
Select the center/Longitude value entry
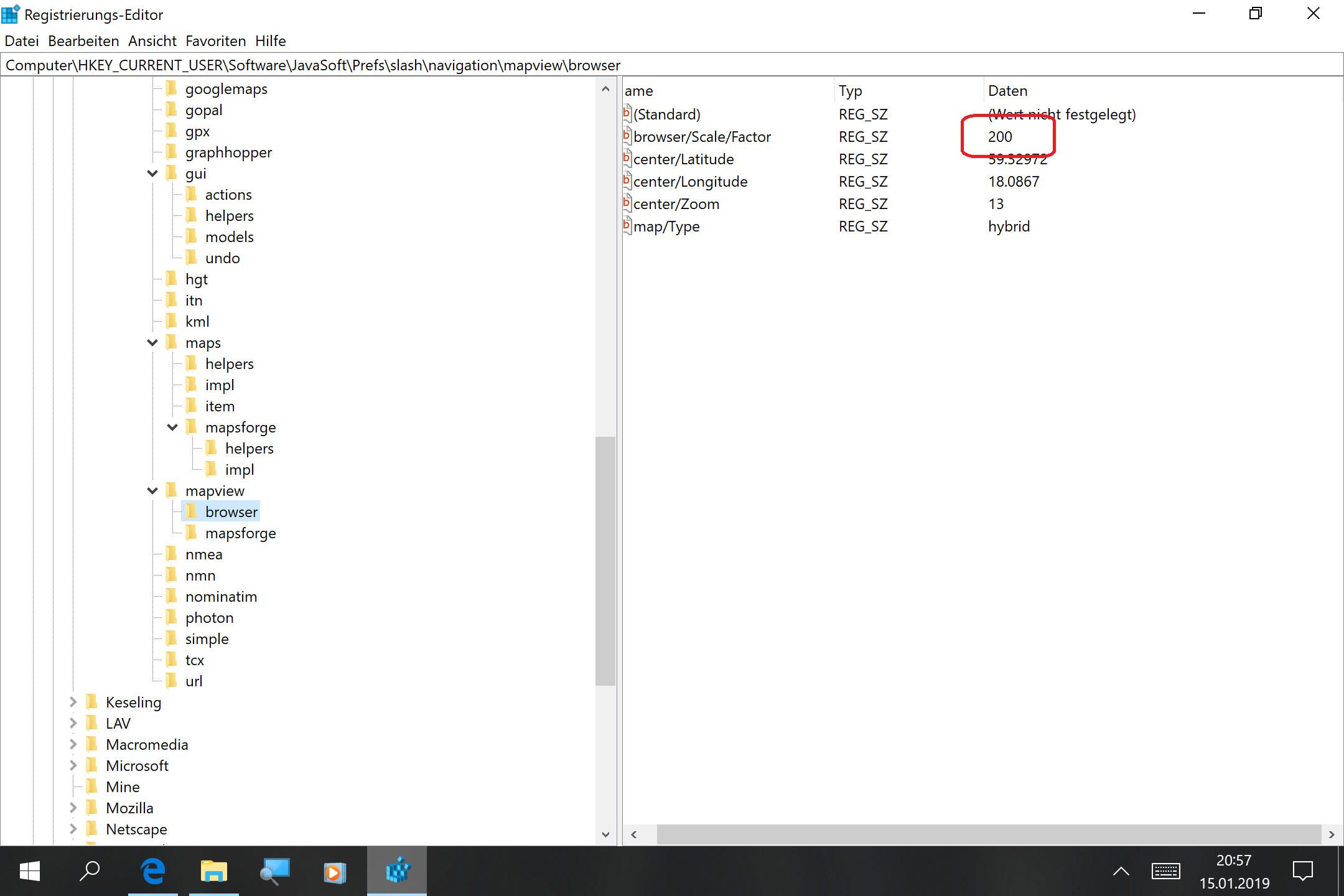coord(690,182)
